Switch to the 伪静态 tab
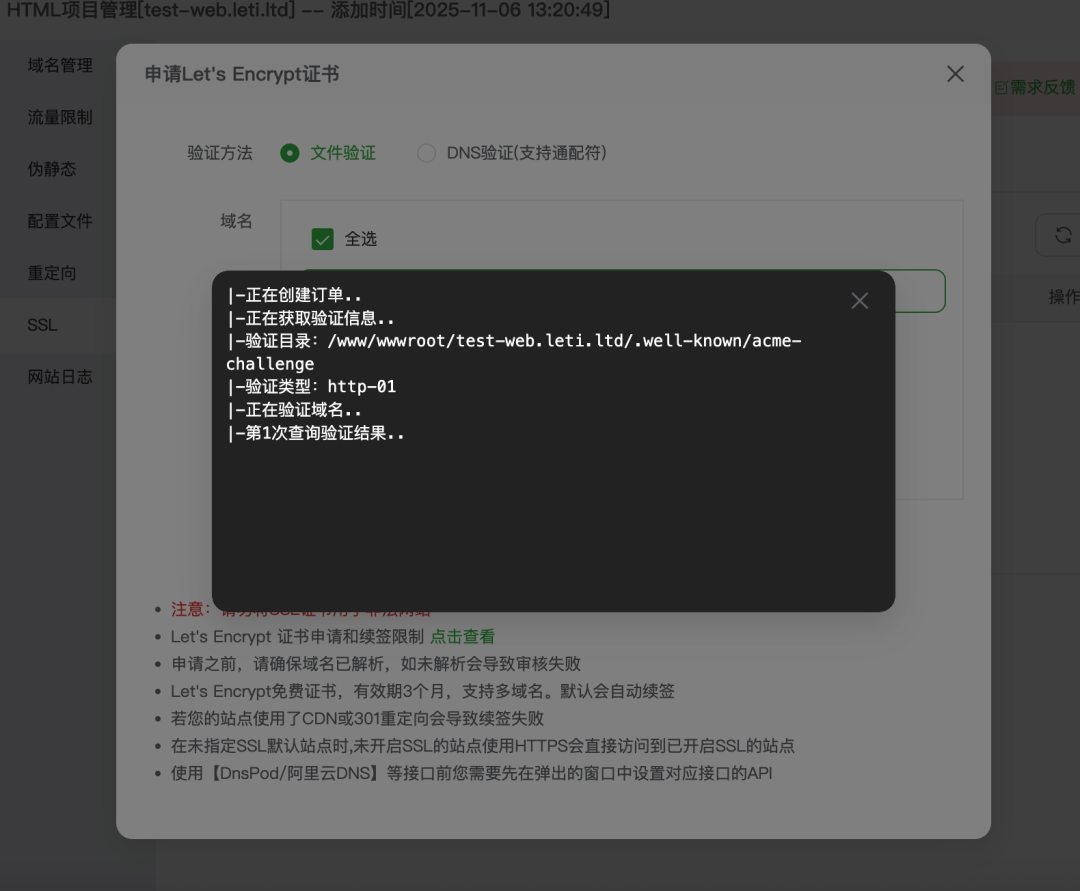Screen dimensions: 1080x891 tap(52, 169)
